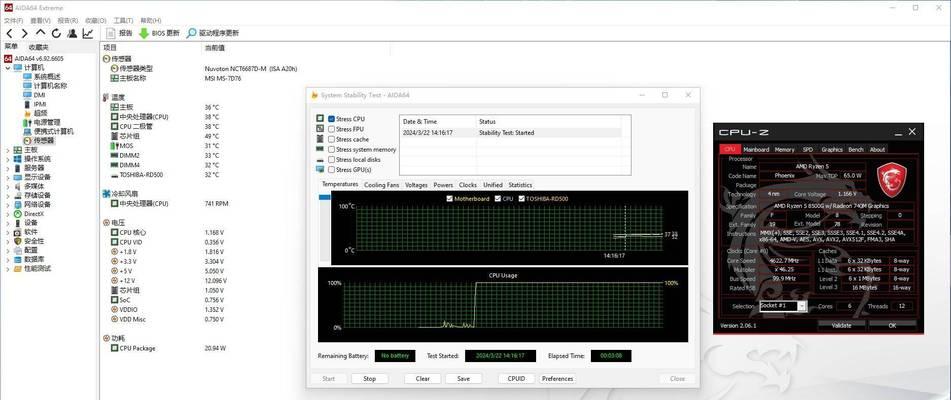Enable the Stress system memory checkbox
Screen dimensions: 951x400
pyautogui.click(x=331, y=149)
